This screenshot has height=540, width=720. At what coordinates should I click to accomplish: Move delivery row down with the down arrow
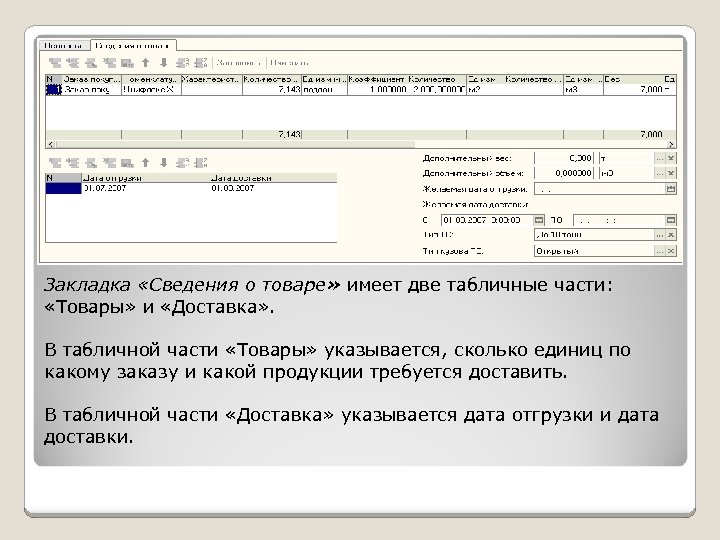pyautogui.click(x=163, y=163)
